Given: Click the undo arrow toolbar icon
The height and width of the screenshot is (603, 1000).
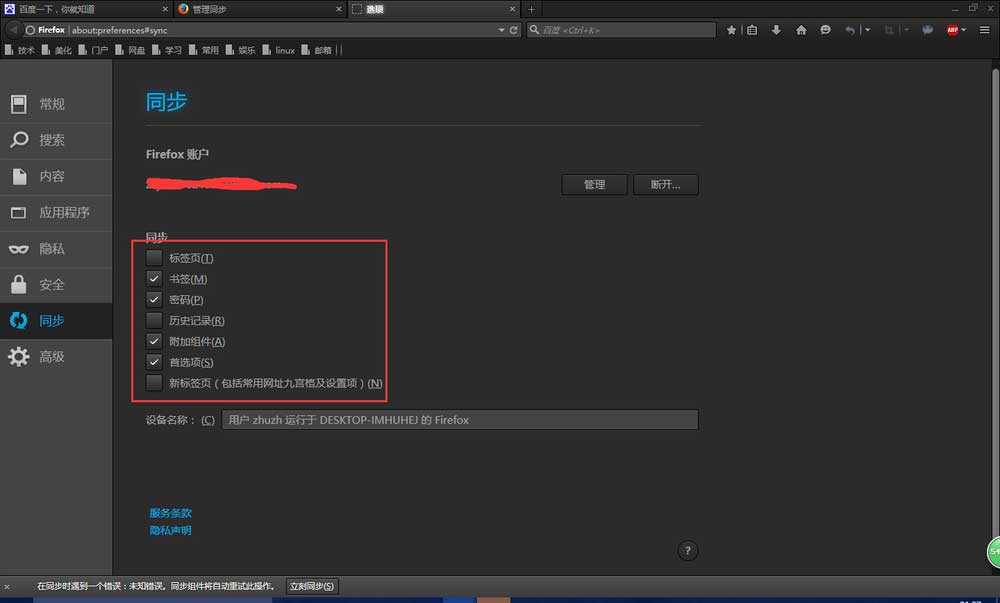Looking at the screenshot, I should click(849, 30).
